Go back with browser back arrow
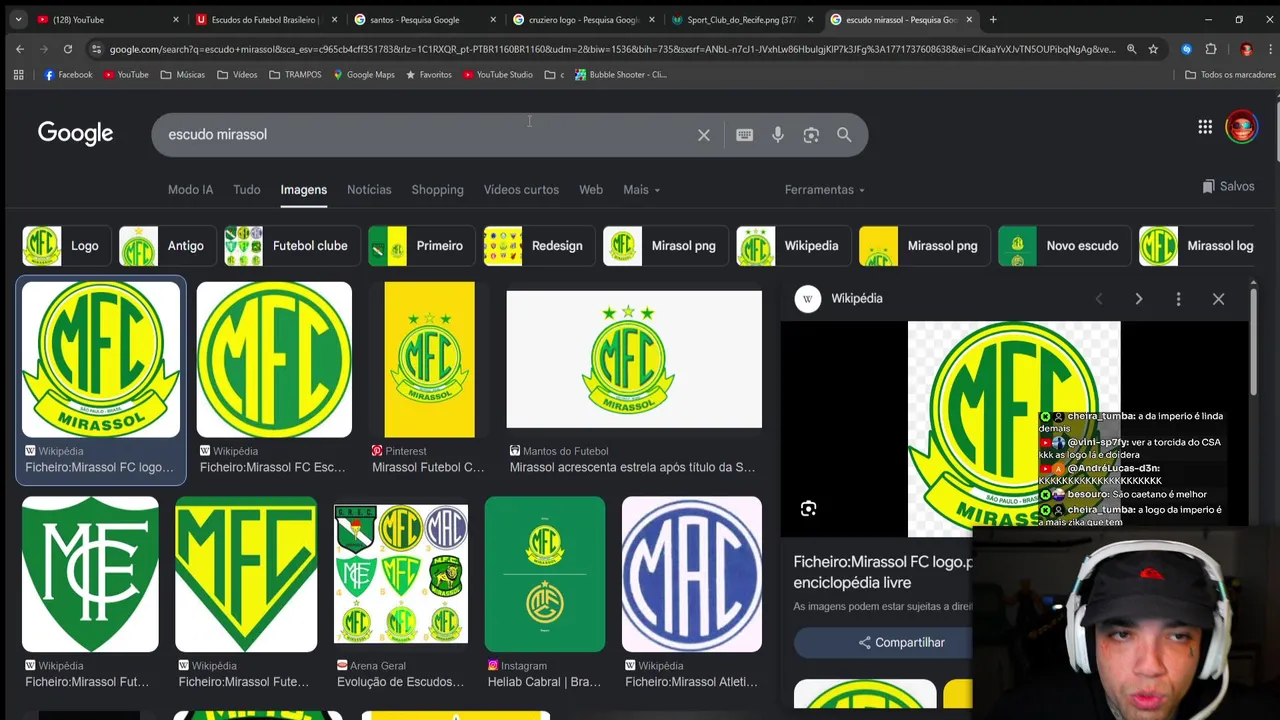Image resolution: width=1280 pixels, height=720 pixels. [x=20, y=49]
